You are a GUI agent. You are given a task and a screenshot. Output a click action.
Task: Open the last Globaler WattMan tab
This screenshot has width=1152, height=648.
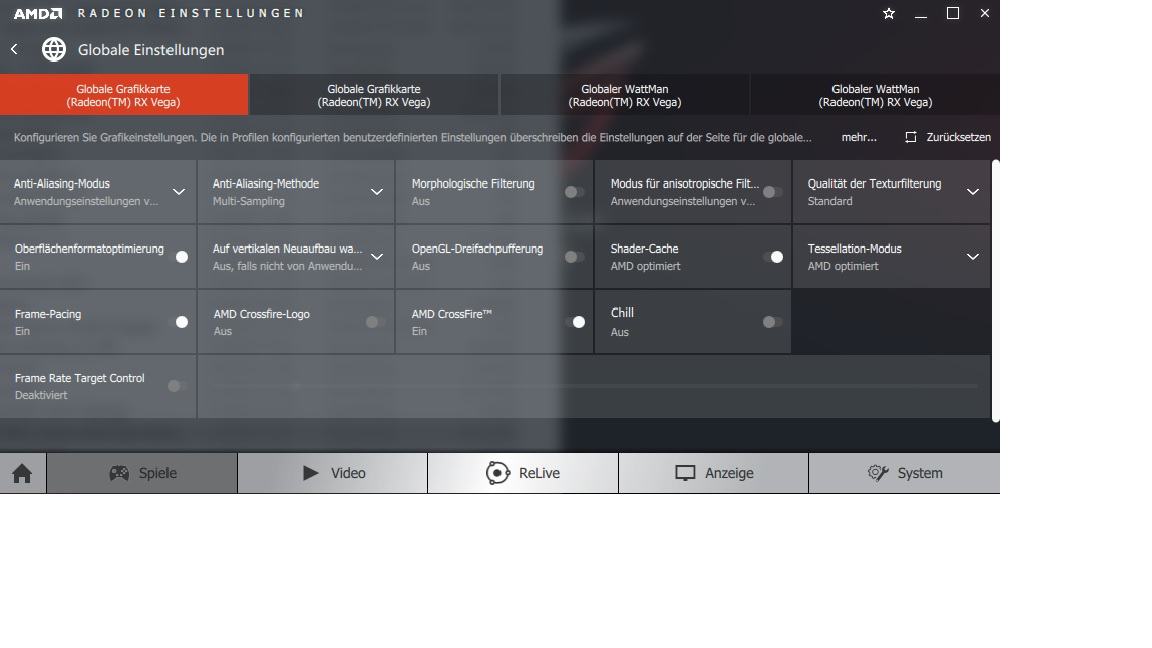tap(875, 95)
